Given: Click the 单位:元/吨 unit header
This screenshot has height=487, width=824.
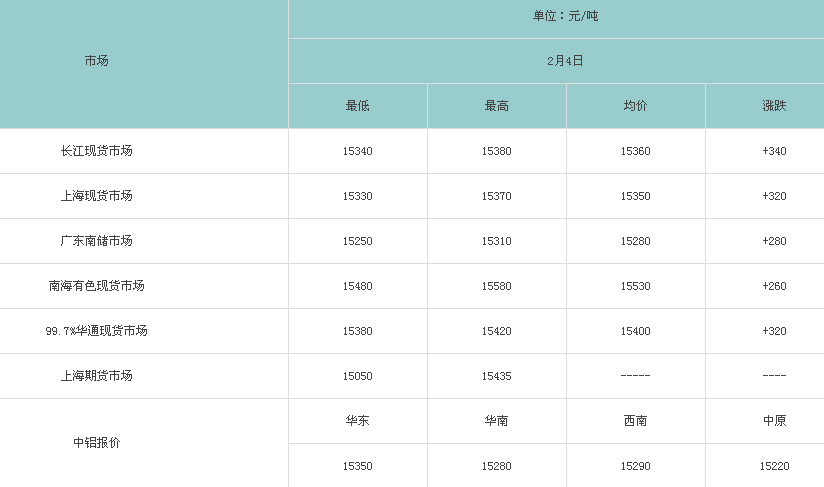Looking at the screenshot, I should click(565, 16).
